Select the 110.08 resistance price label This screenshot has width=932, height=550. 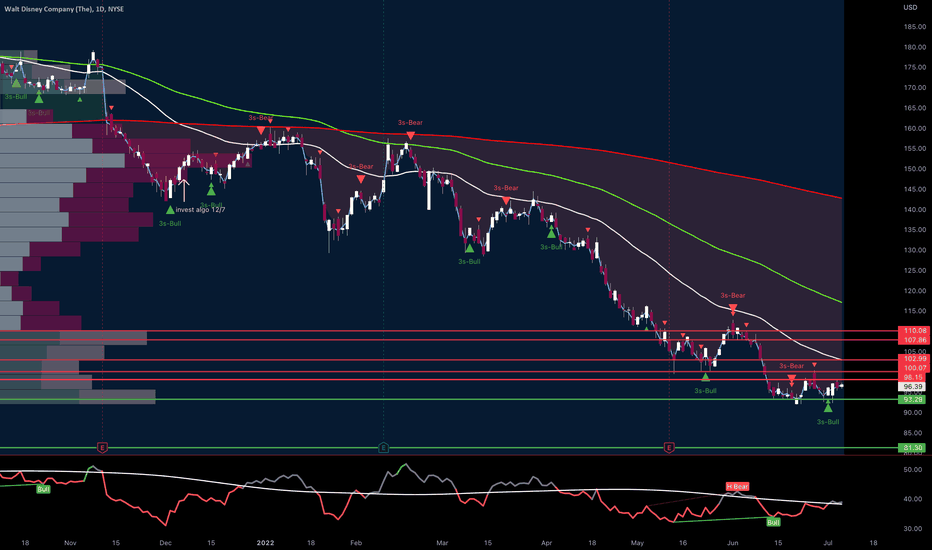[915, 331]
